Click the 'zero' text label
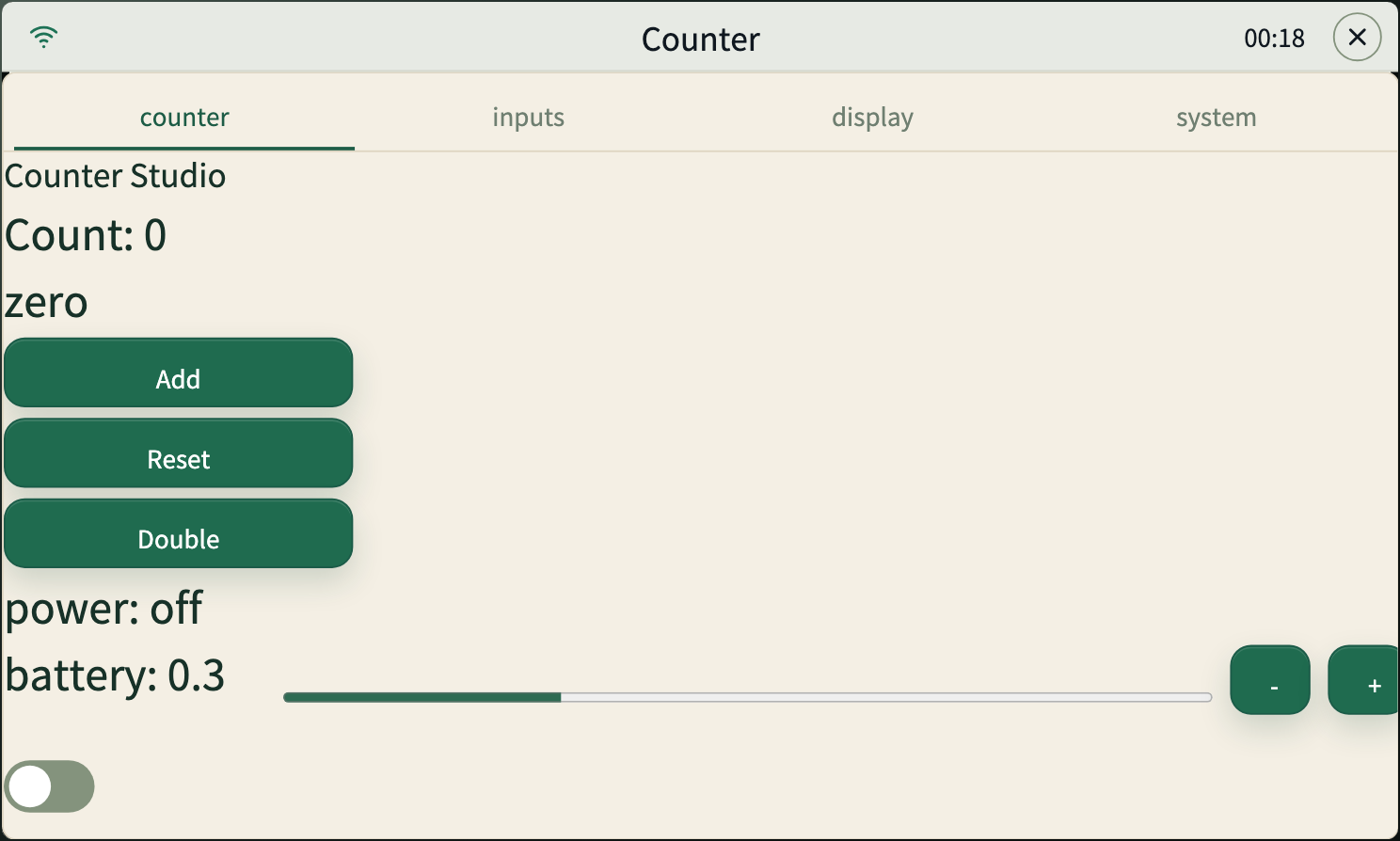Viewport: 1400px width, 841px height. pos(46,304)
